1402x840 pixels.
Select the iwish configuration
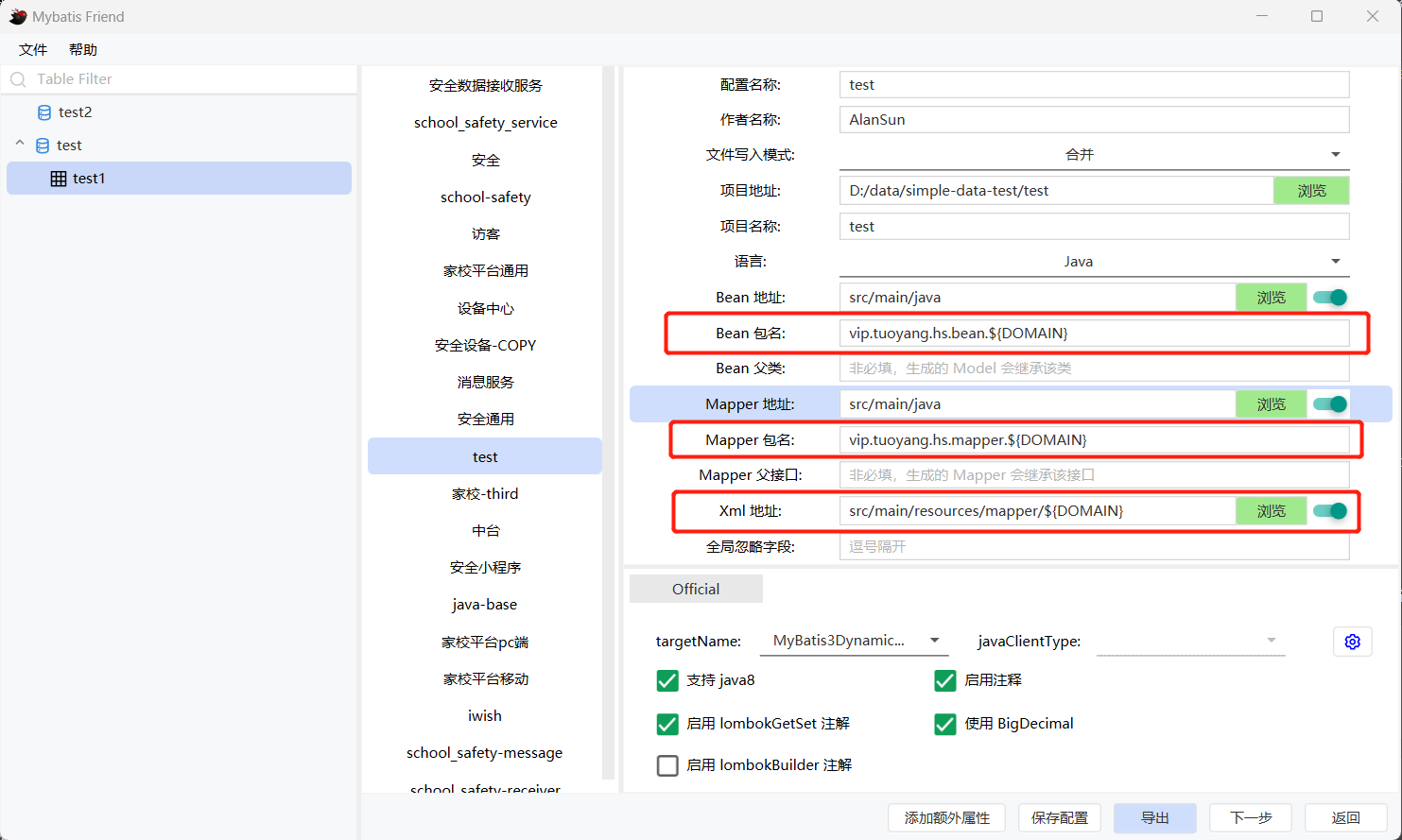click(485, 716)
